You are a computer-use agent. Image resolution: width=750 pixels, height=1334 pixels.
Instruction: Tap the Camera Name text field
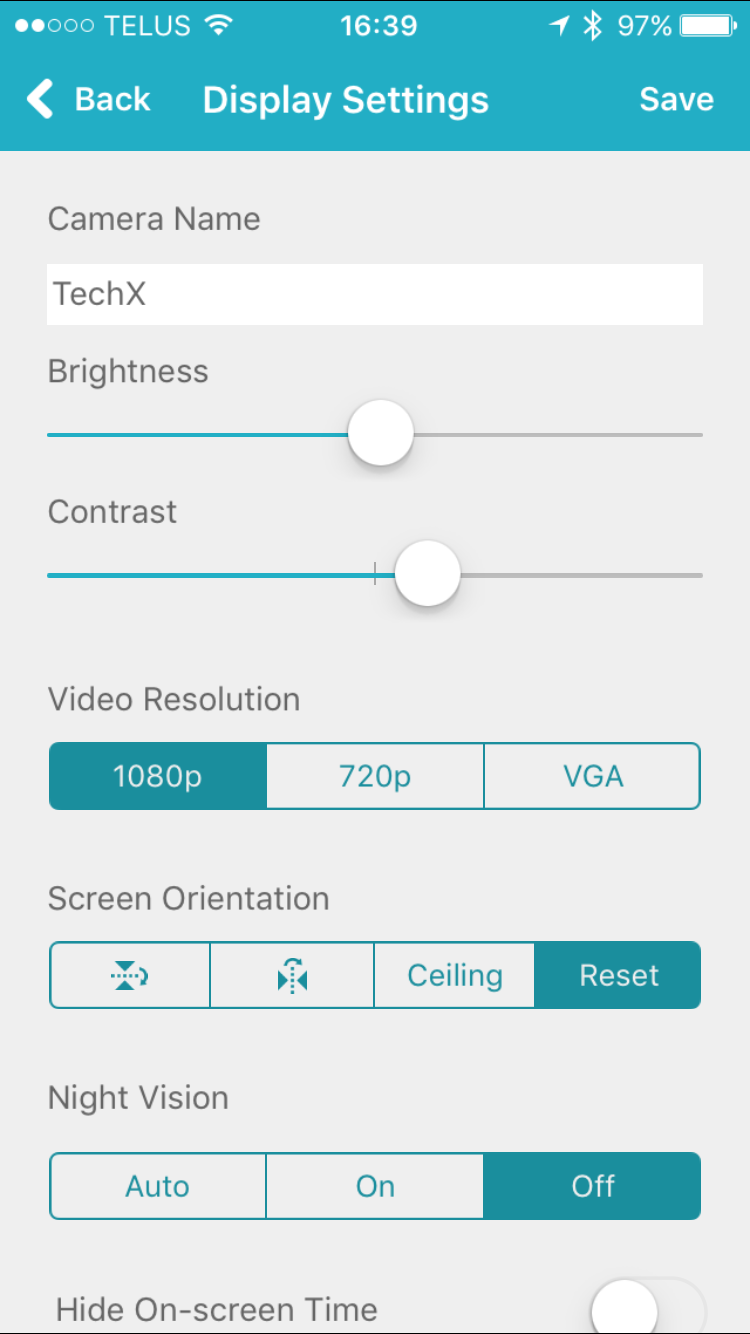tap(375, 294)
